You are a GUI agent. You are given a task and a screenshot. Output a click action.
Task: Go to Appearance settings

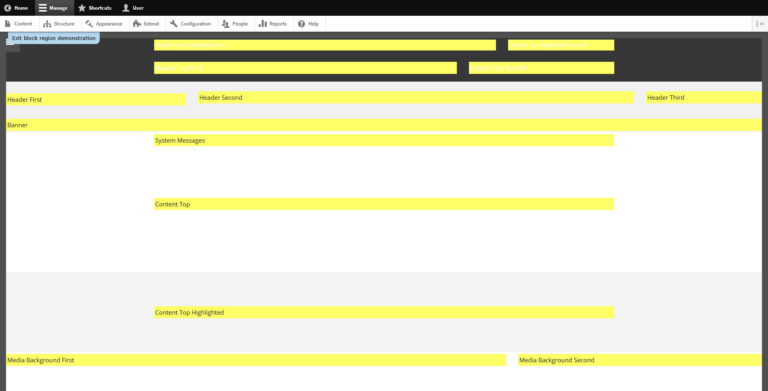coord(103,24)
